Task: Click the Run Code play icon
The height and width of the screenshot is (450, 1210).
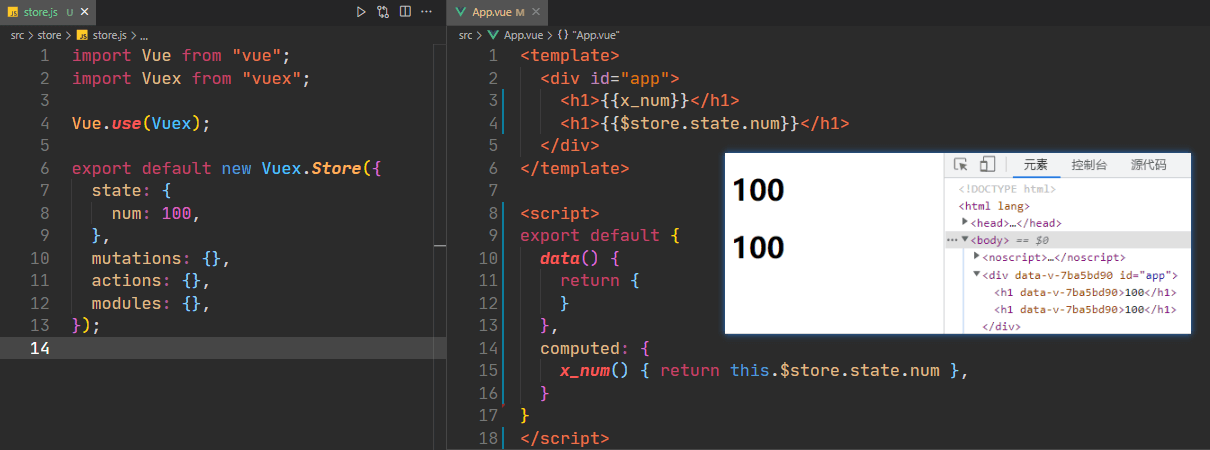Action: (361, 12)
